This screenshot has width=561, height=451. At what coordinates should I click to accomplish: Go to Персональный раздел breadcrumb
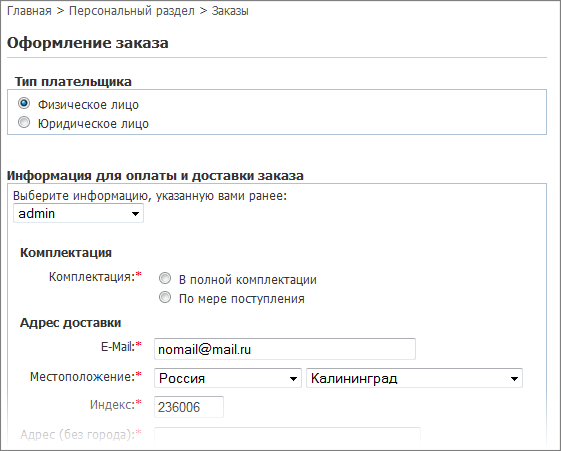coord(132,11)
